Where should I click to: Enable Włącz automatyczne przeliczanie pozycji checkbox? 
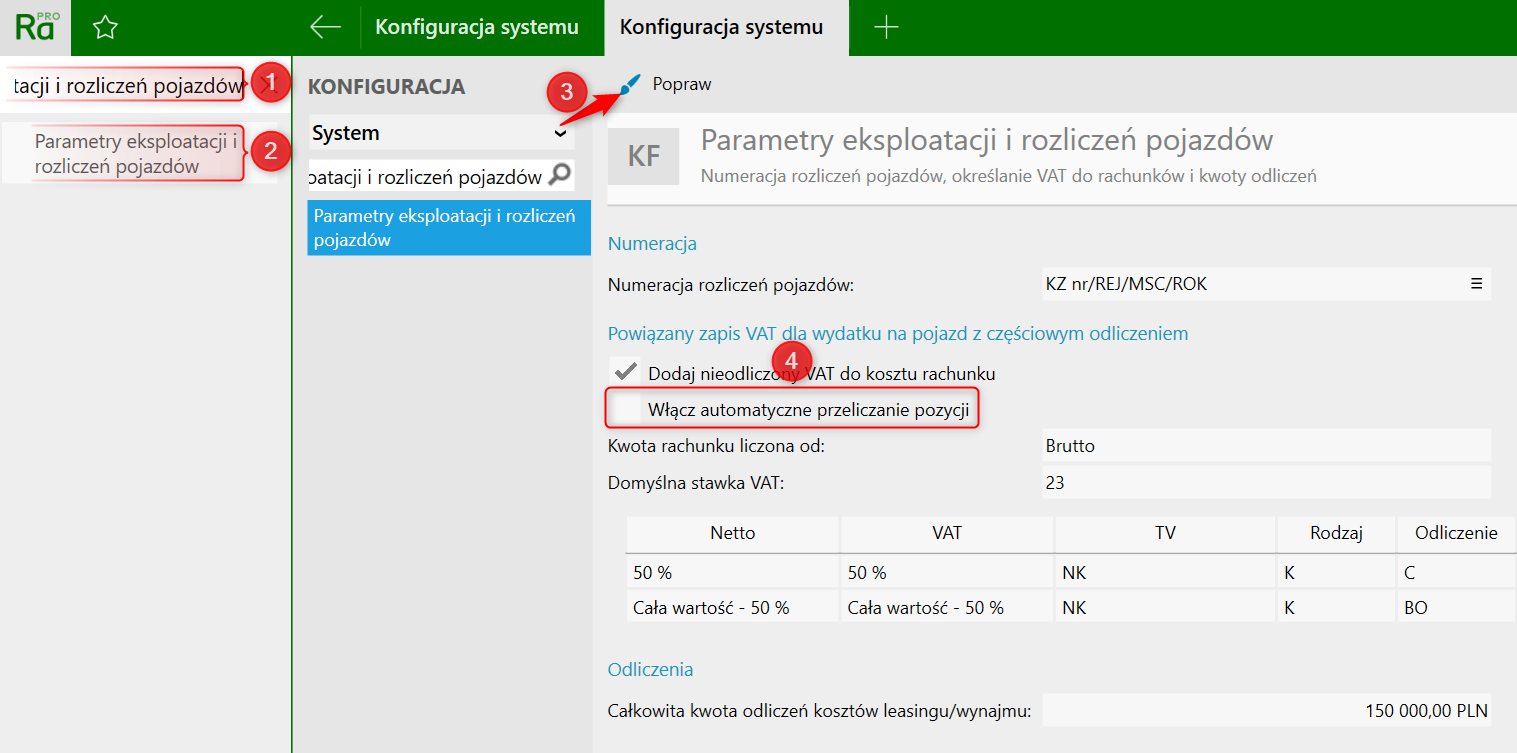627,409
